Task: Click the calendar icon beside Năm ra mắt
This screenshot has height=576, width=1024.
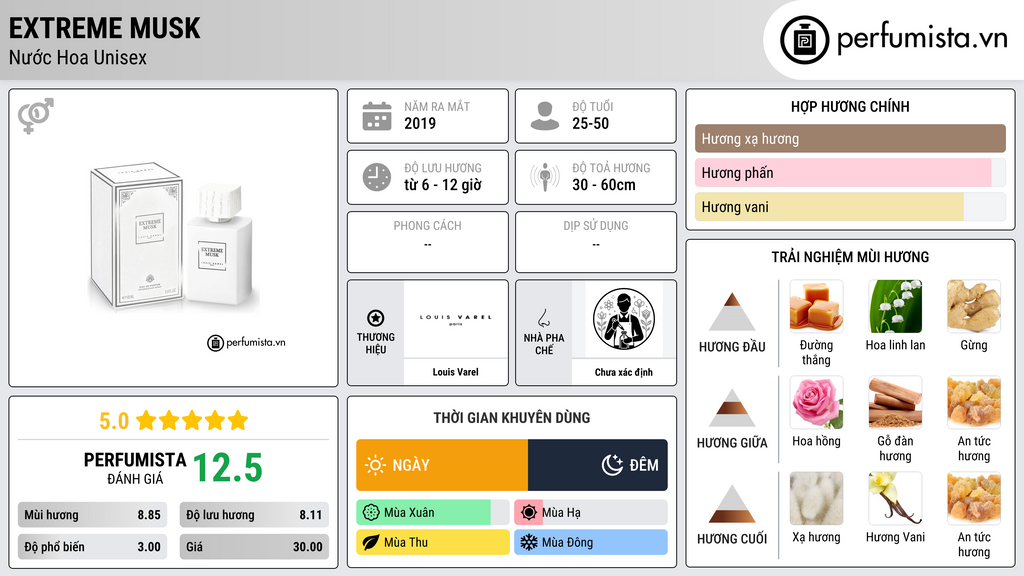Action: pyautogui.click(x=377, y=116)
